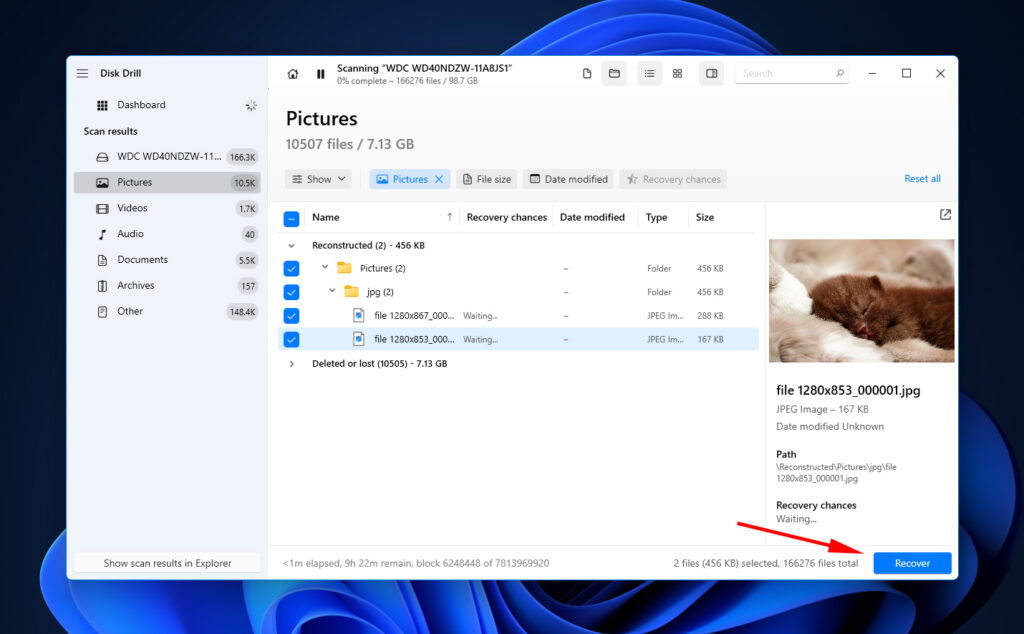The height and width of the screenshot is (634, 1024).
Task: Apply the Date modified filter
Action: tap(568, 178)
